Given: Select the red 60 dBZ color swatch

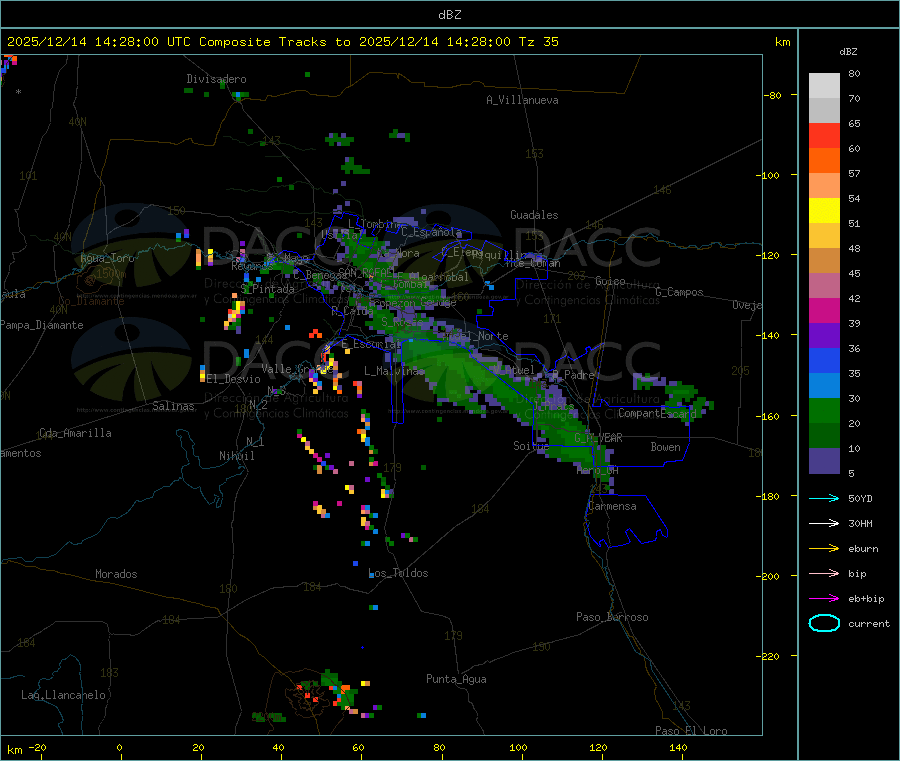Looking at the screenshot, I should [824, 135].
